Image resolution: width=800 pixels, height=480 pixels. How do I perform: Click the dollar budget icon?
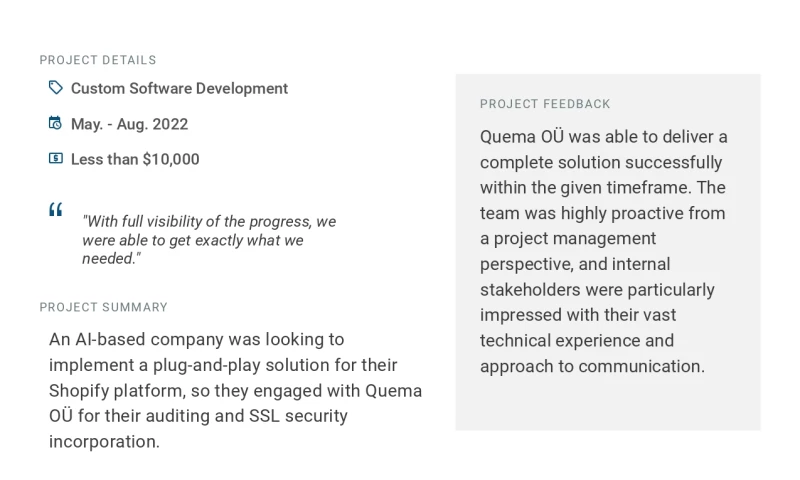click(56, 159)
